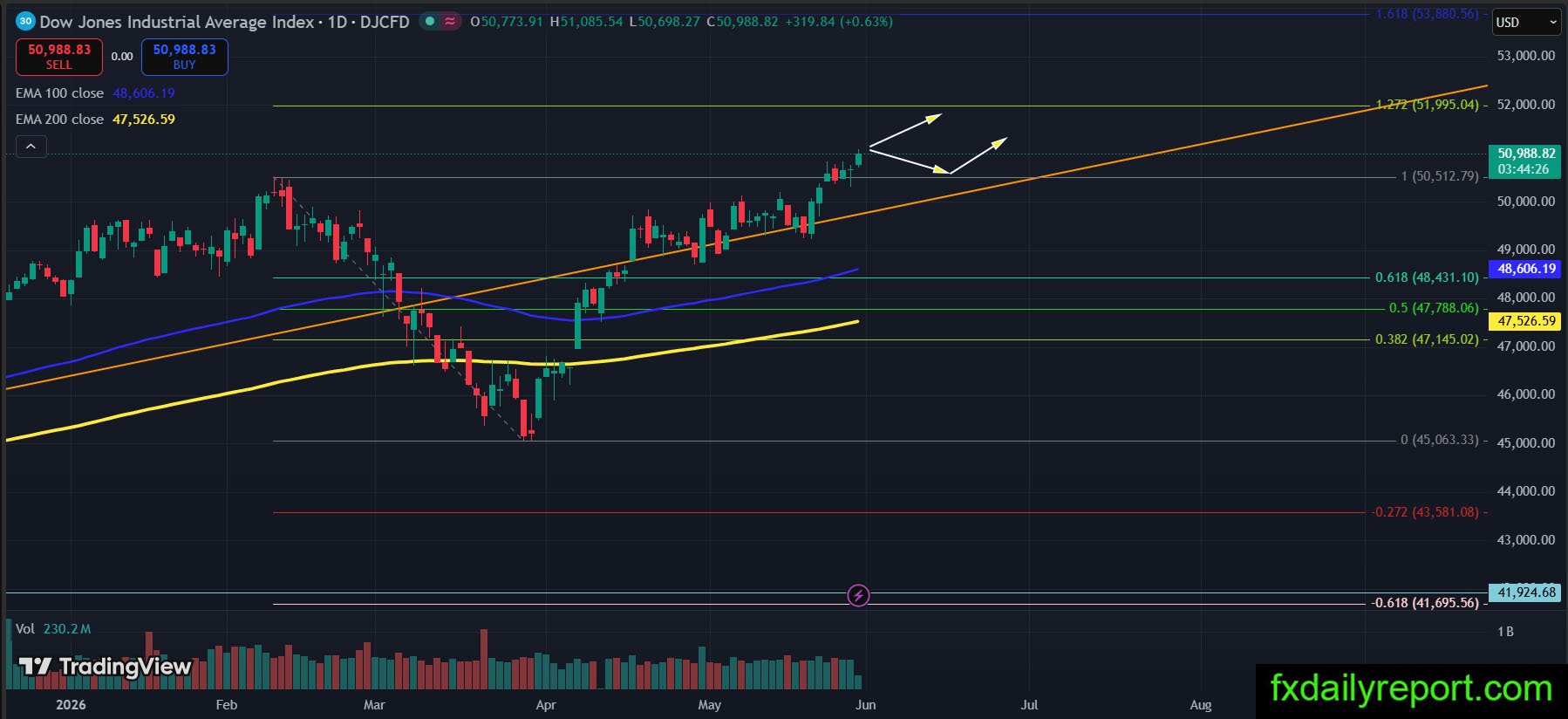Click the blue EMA 100 price label 48,606.19
This screenshot has height=719, width=1568.
pos(1526,269)
